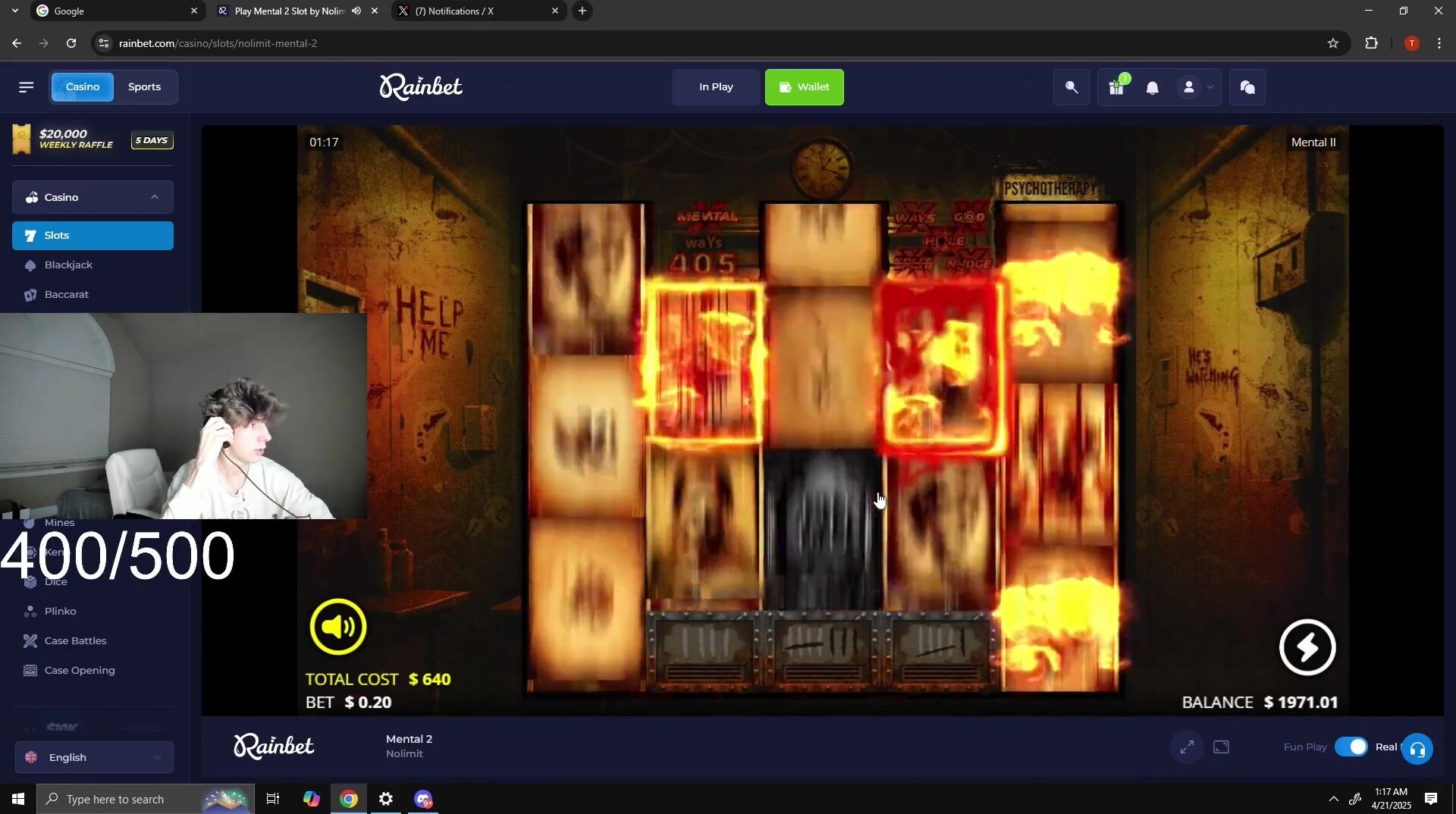Show hidden system tray icons
Image resolution: width=1456 pixels, height=814 pixels.
(1333, 799)
